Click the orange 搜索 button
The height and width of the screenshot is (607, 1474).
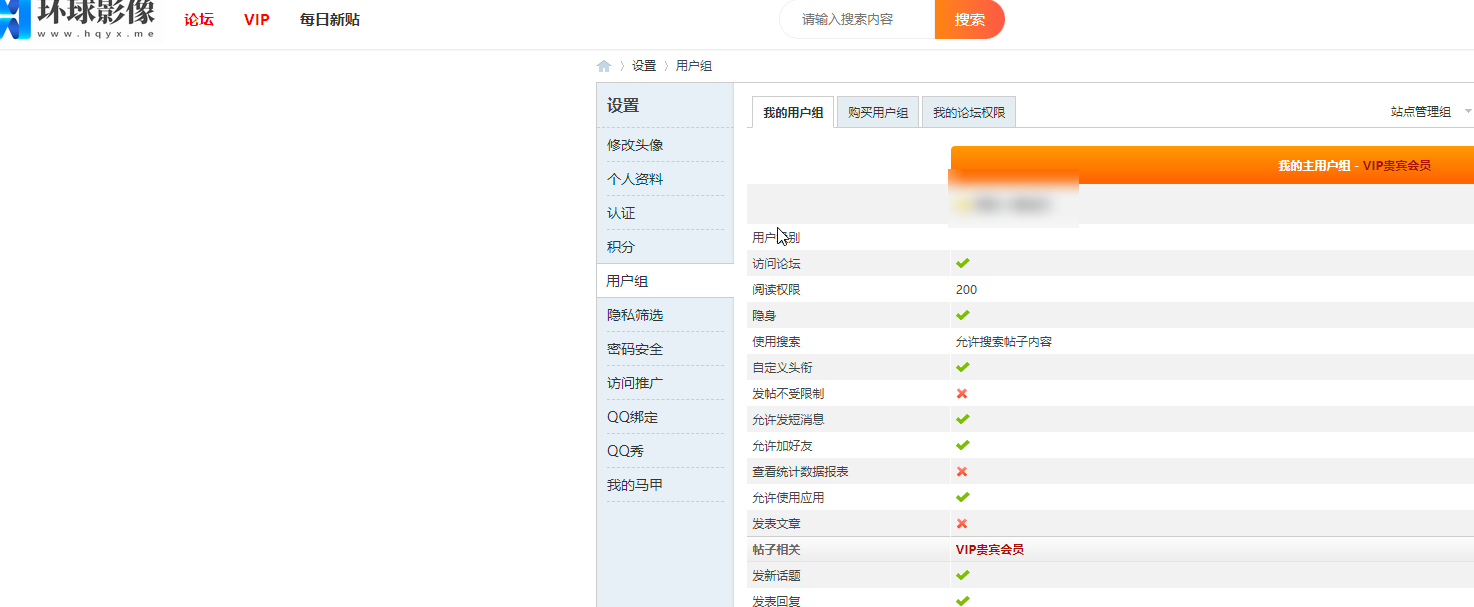(970, 19)
